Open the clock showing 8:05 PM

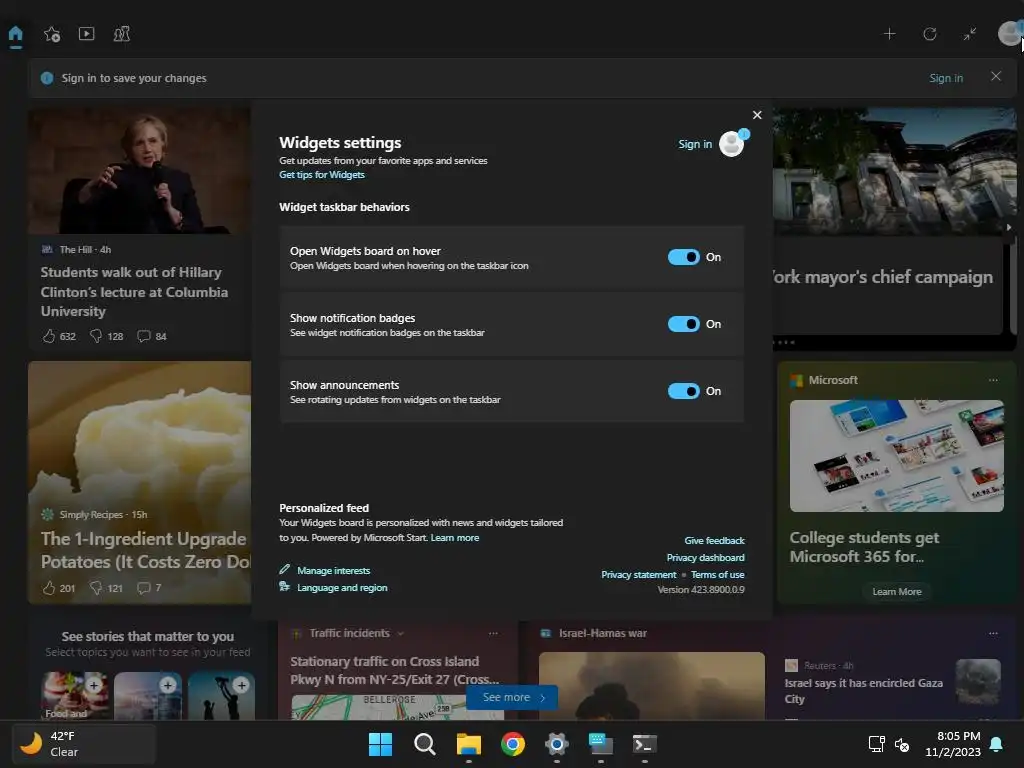click(x=953, y=744)
